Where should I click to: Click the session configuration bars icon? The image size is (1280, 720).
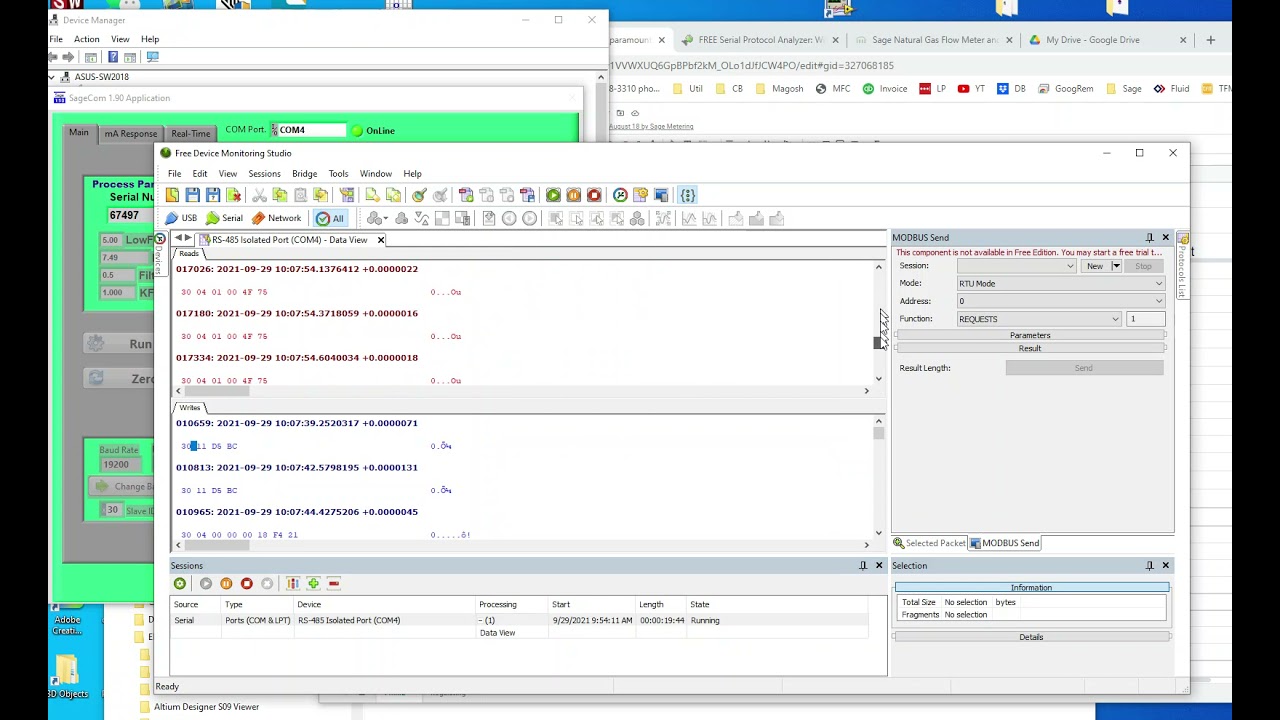coord(293,584)
